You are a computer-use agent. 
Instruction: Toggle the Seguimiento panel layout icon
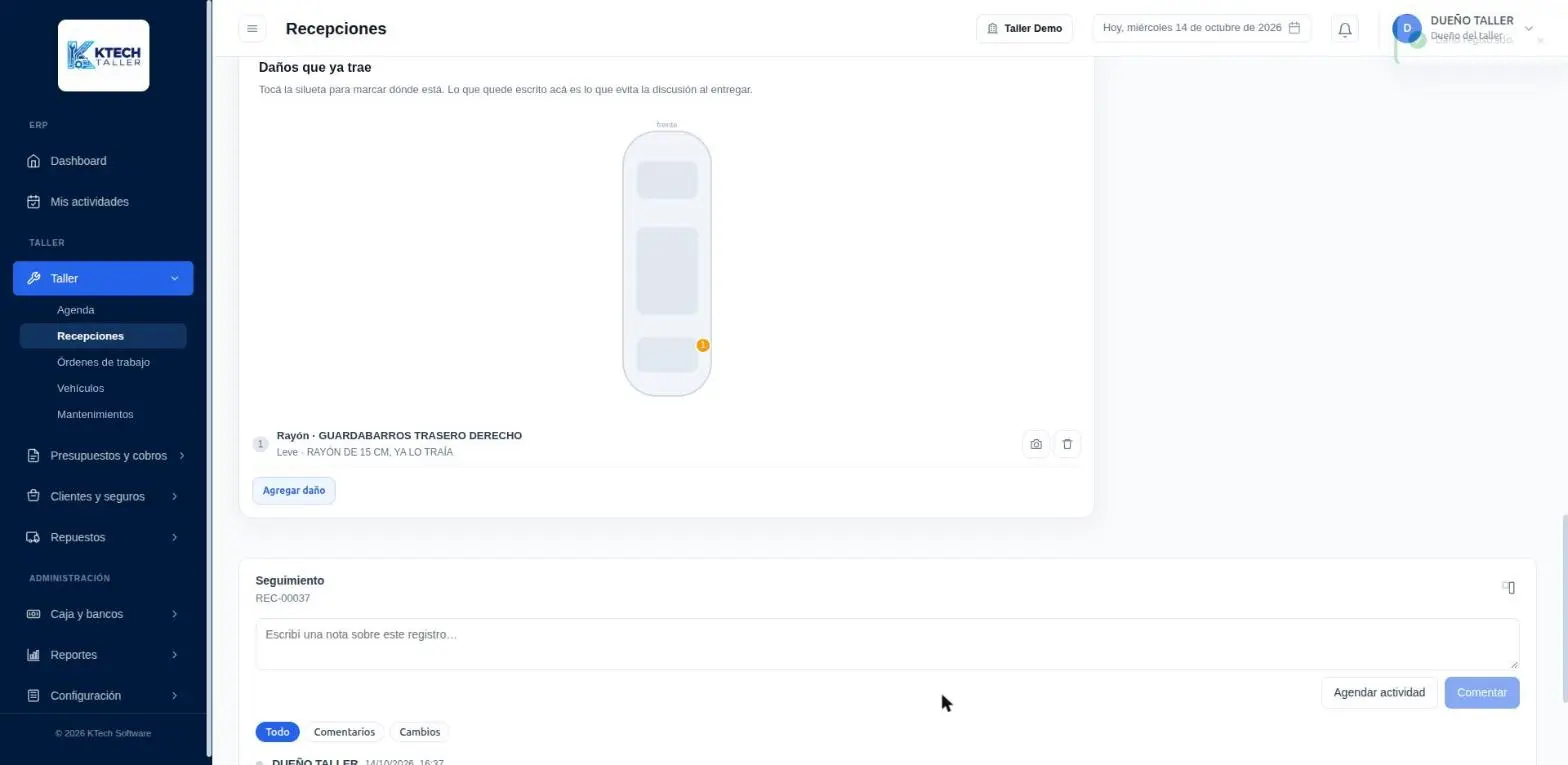click(x=1509, y=588)
